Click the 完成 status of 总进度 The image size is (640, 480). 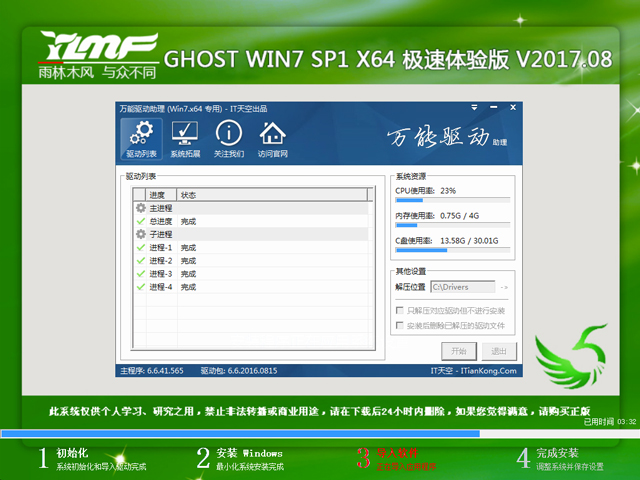tap(188, 221)
